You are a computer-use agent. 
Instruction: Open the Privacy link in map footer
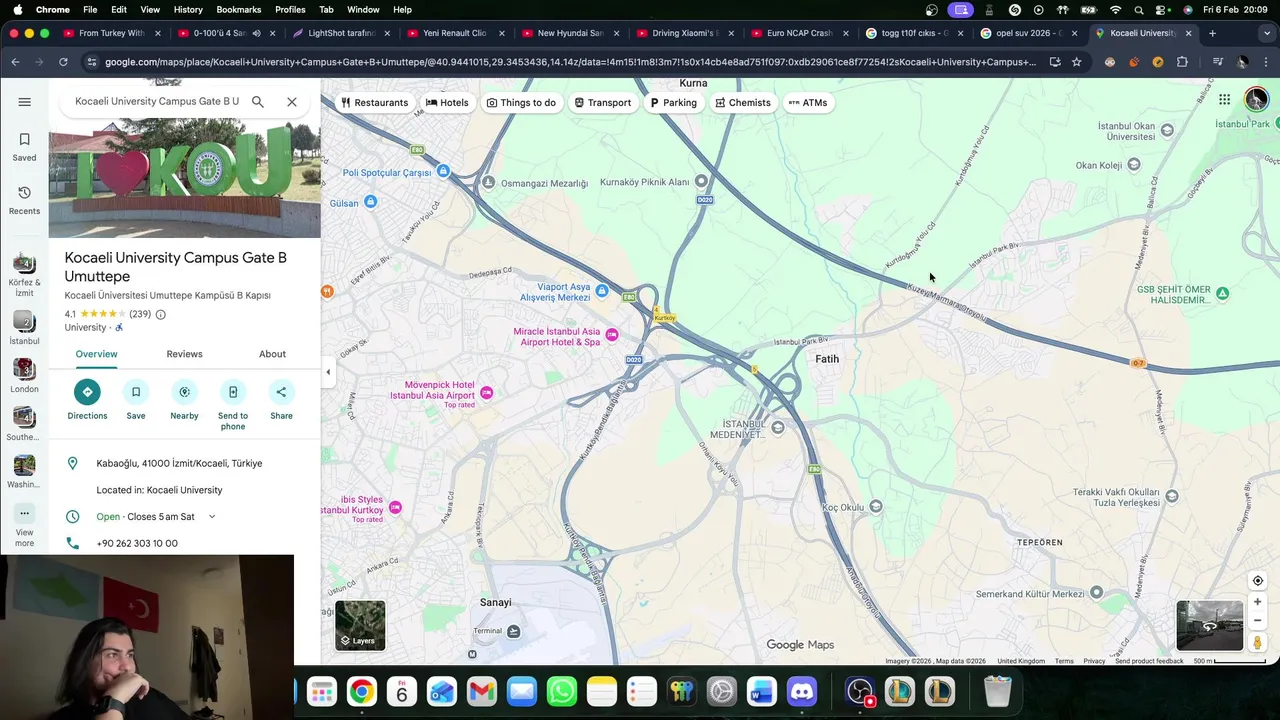(1094, 661)
